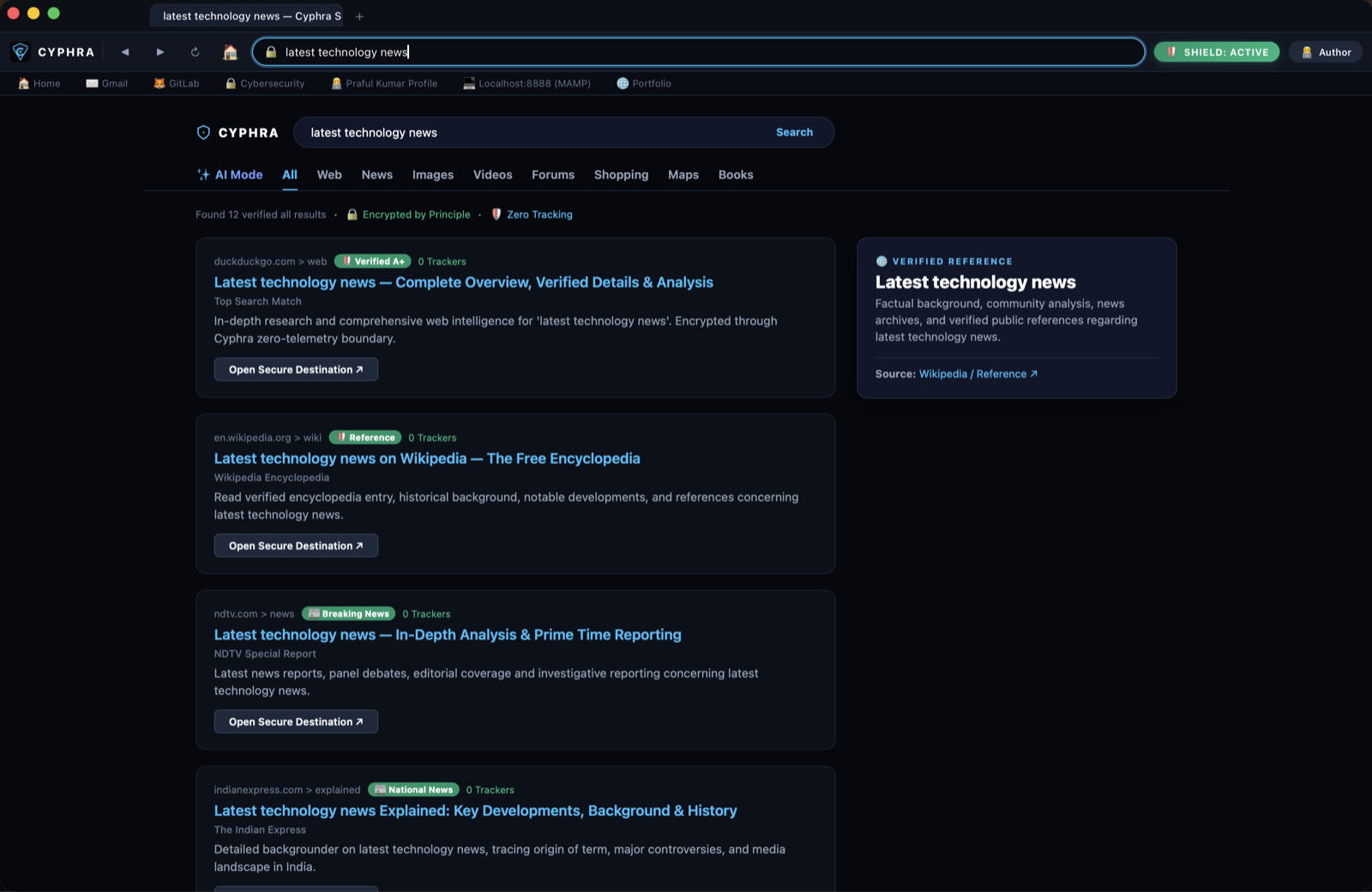The height and width of the screenshot is (892, 1372).
Task: Open In-Depth Analysis & Prime Time Reporting link
Action: [448, 635]
